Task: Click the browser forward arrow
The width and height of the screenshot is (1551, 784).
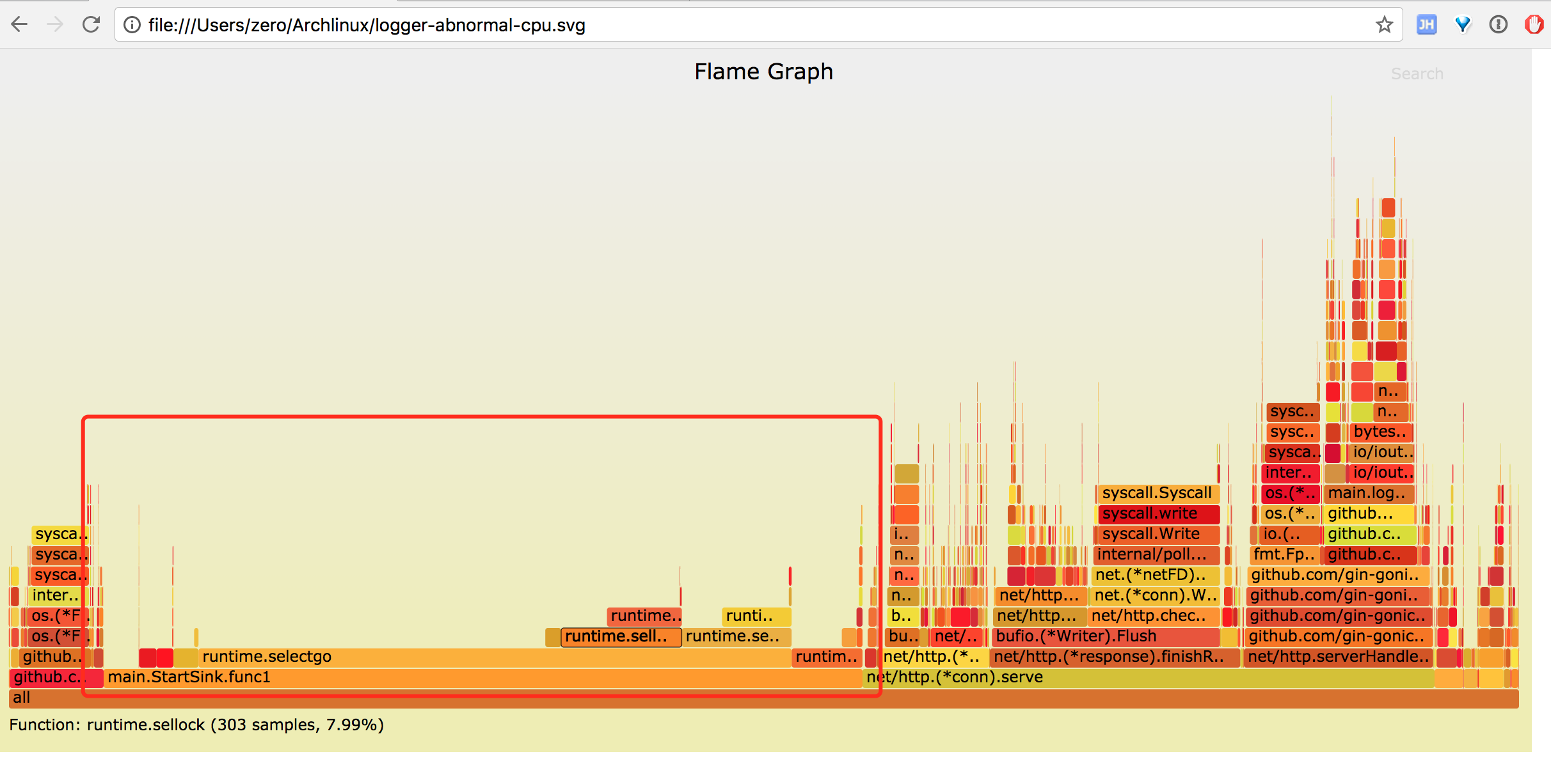Action: (x=56, y=25)
